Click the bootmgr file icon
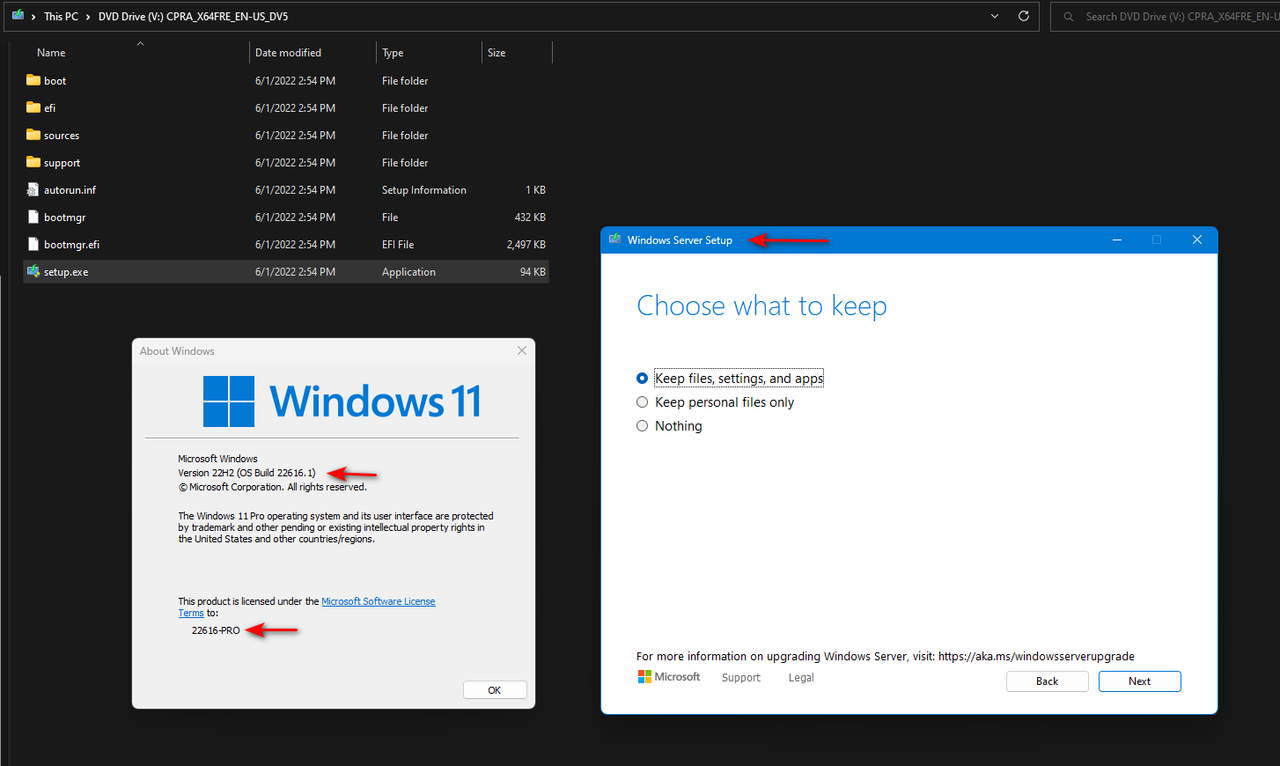 [x=33, y=217]
